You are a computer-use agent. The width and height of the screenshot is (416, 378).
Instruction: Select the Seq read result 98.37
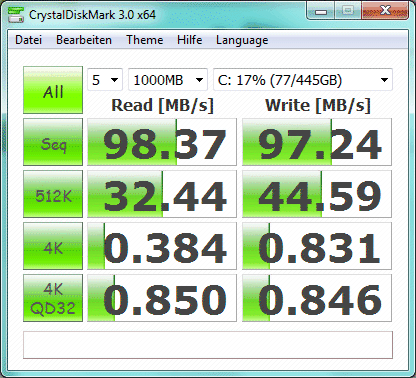click(162, 142)
